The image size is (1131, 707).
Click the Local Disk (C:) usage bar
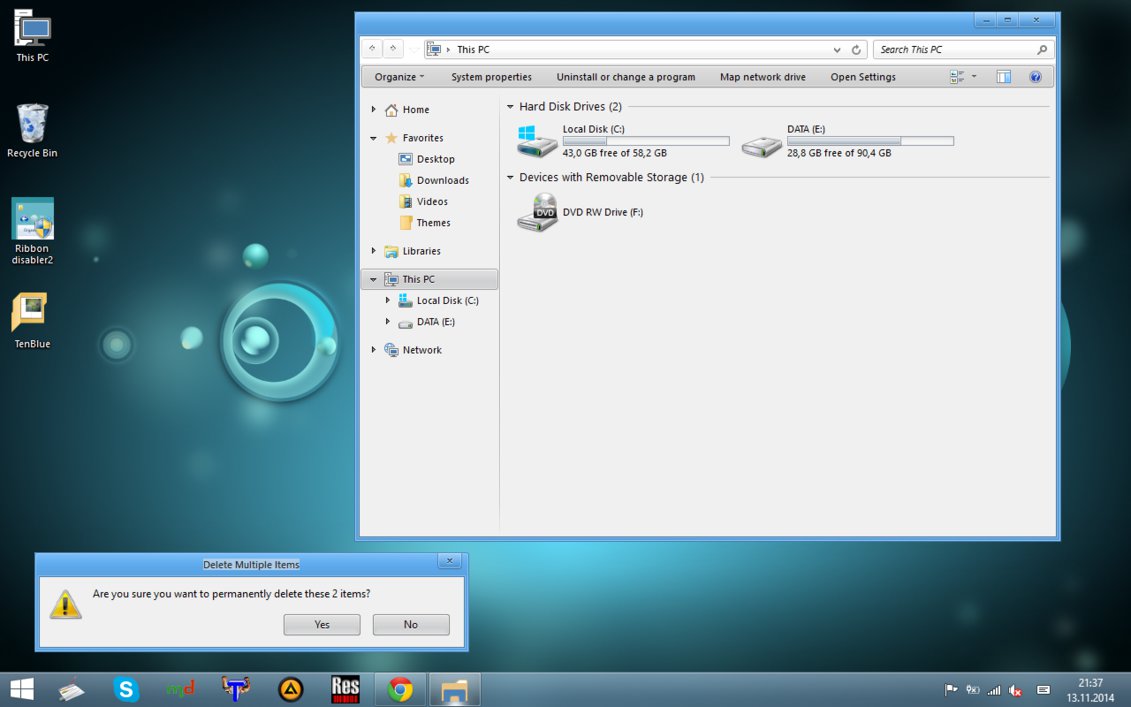(646, 141)
